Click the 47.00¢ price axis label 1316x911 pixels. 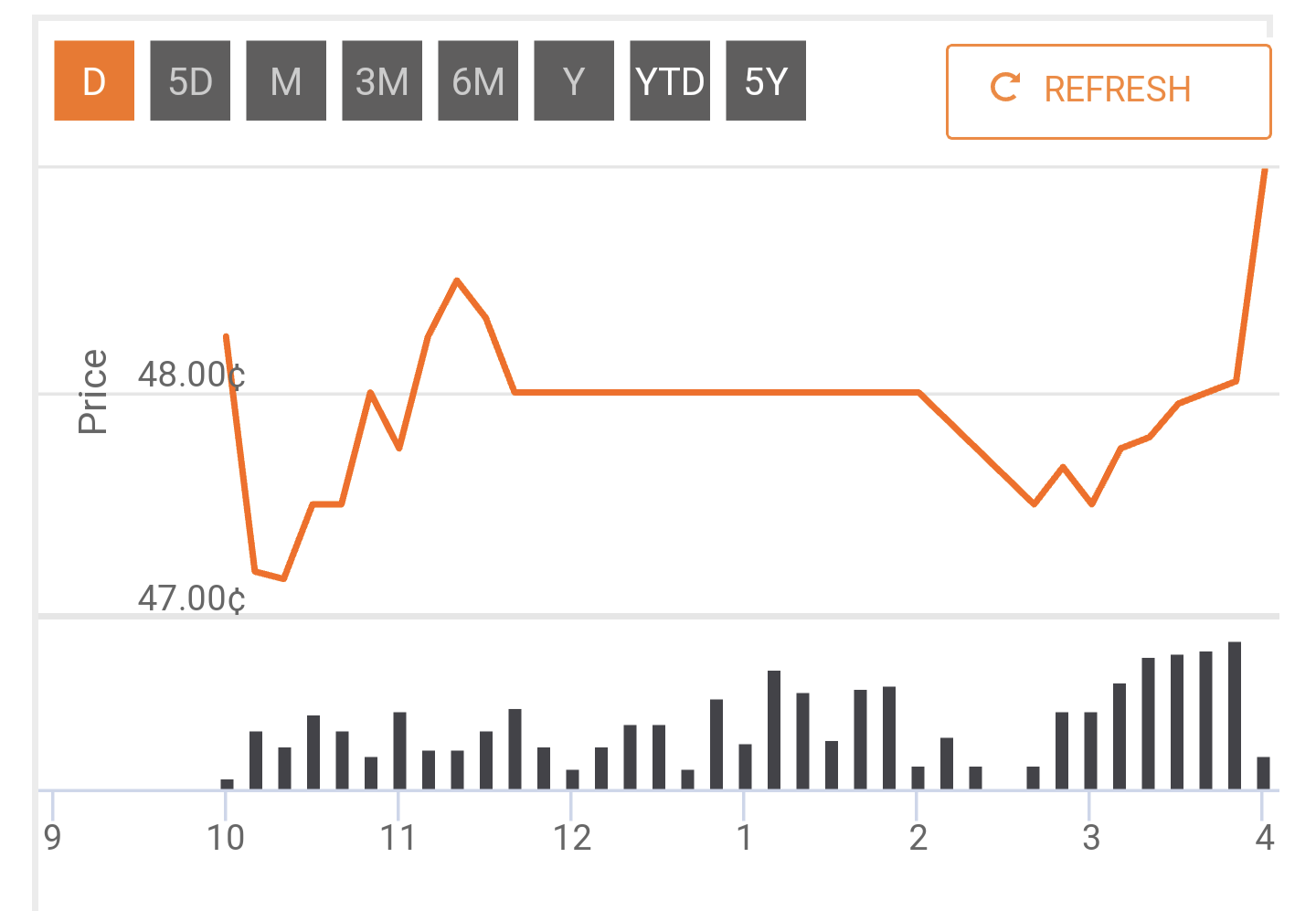[192, 599]
